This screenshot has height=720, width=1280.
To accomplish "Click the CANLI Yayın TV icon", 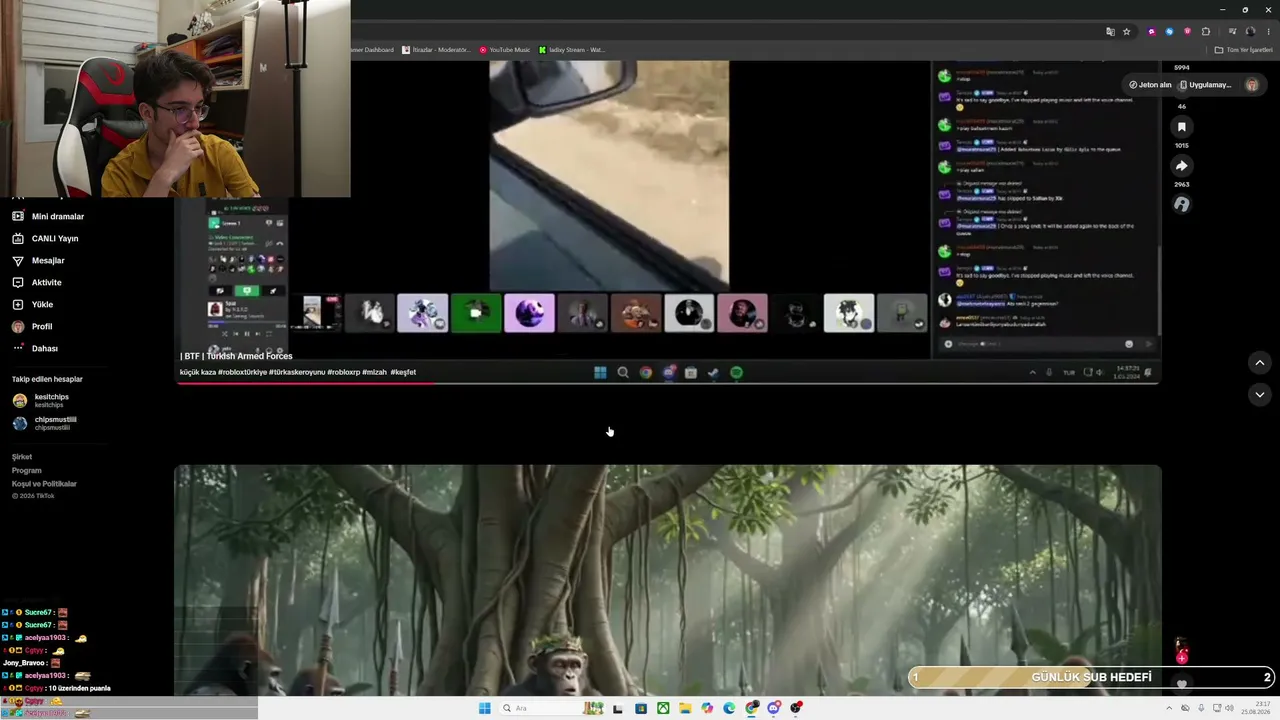I will coord(18,238).
